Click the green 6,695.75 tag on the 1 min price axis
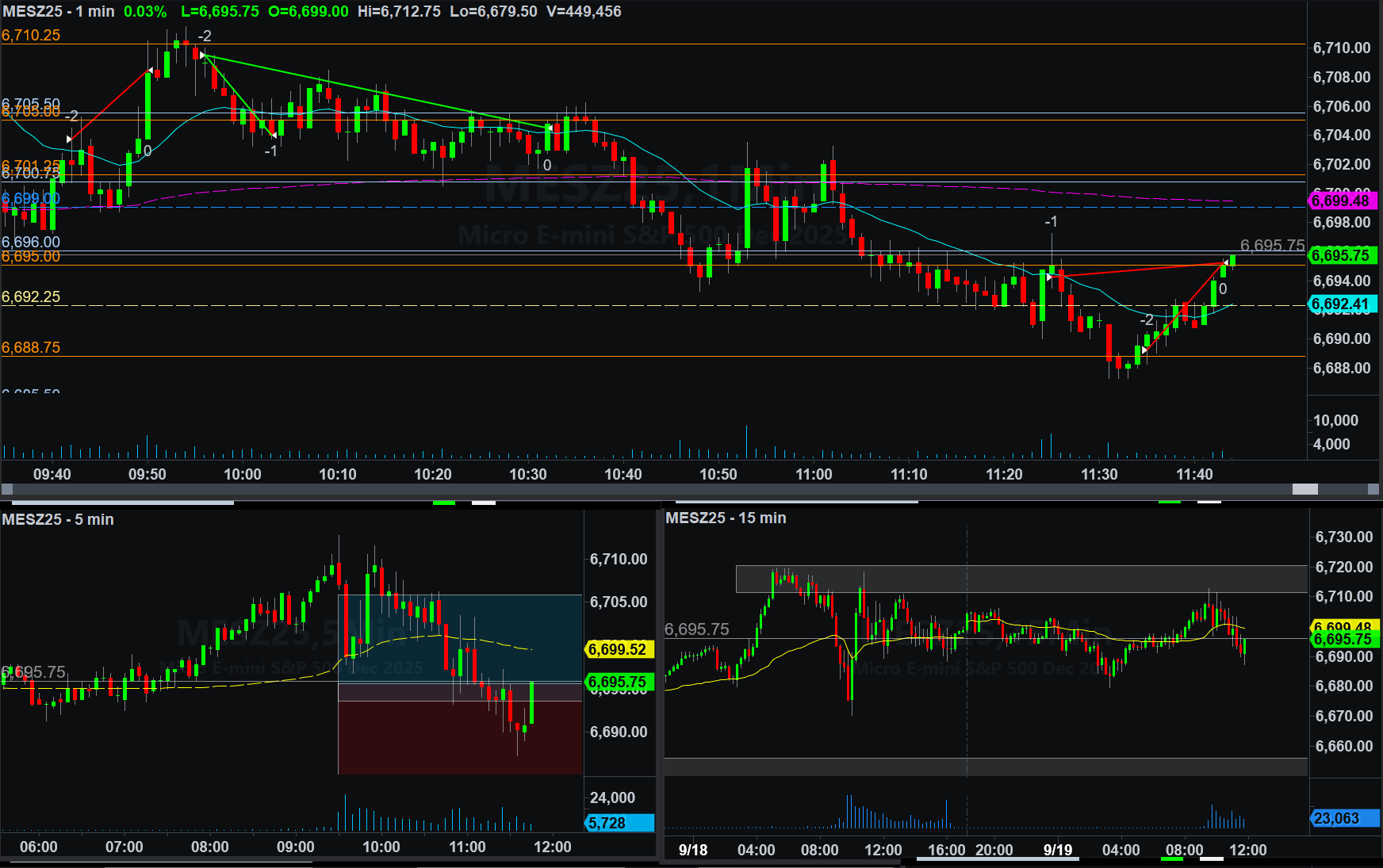The image size is (1383, 868). (1342, 255)
